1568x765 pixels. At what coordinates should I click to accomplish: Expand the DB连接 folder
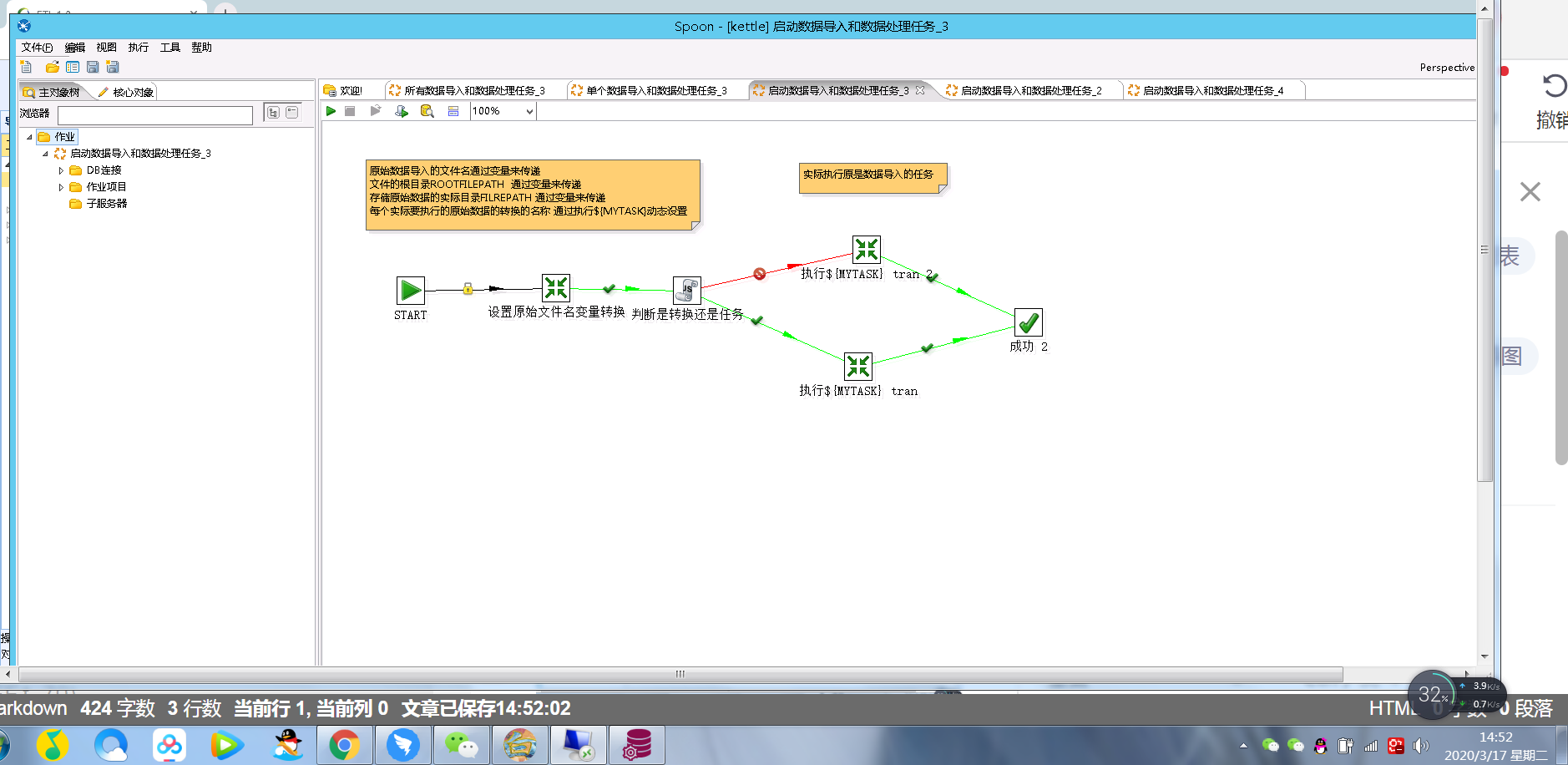point(61,170)
